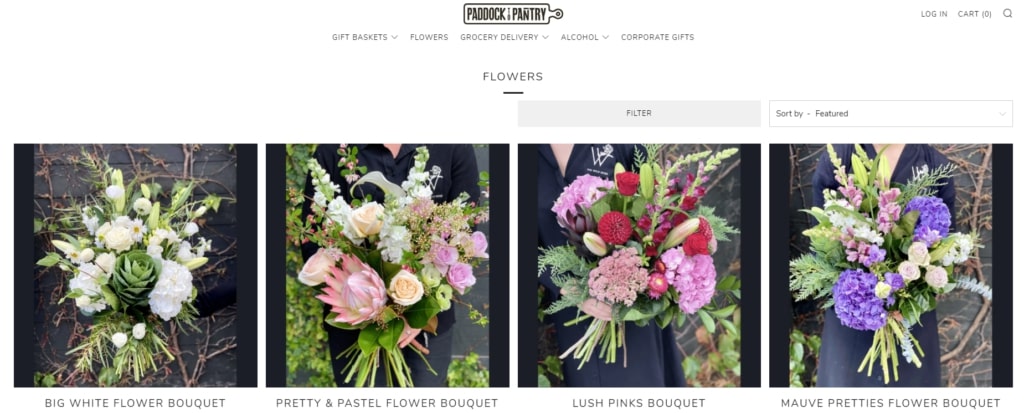Click the Big White Flower Bouquet title
The image size is (1024, 413).
[135, 403]
